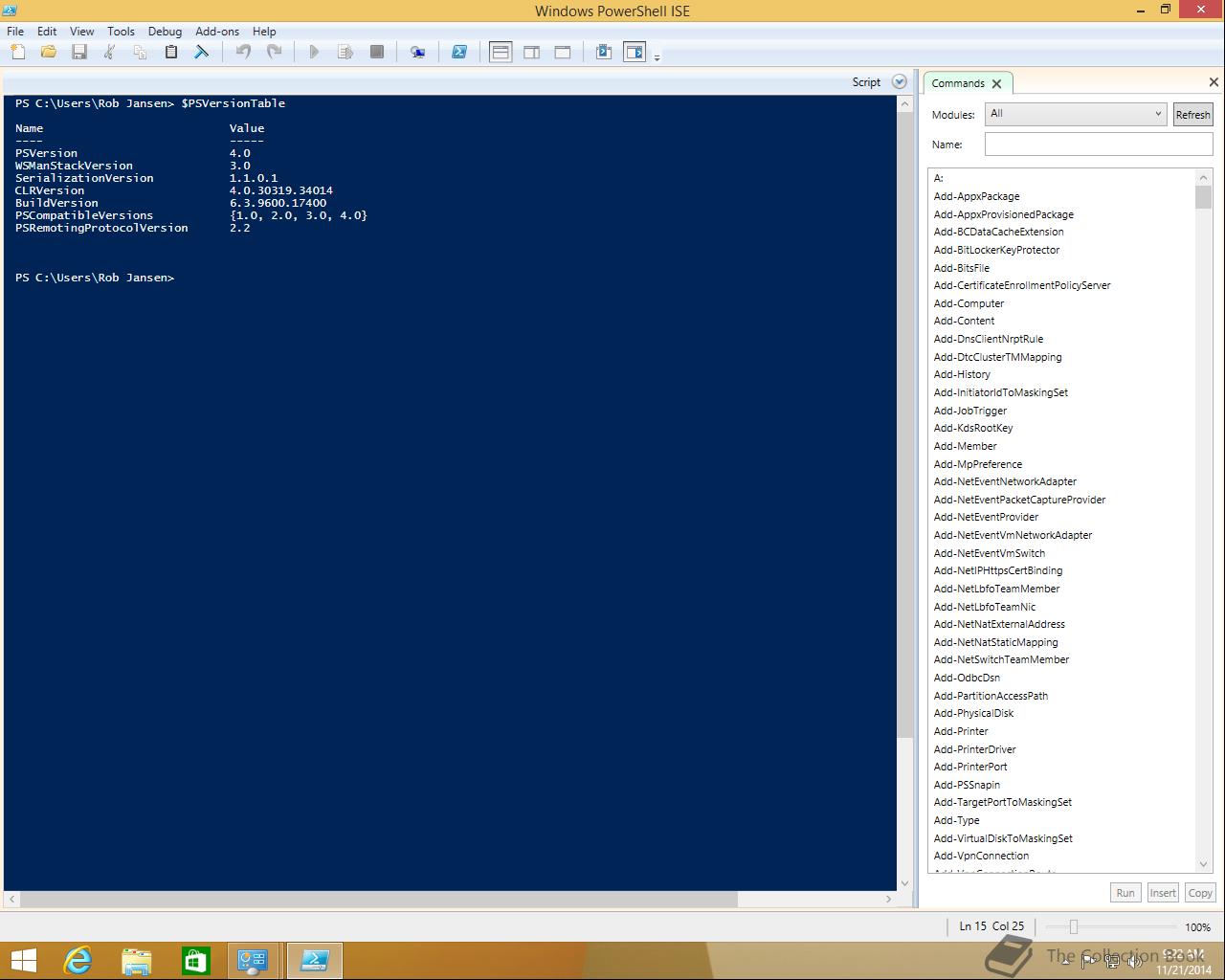Select Add-BitLockerKeyProtector command
The image size is (1225, 980).
996,250
